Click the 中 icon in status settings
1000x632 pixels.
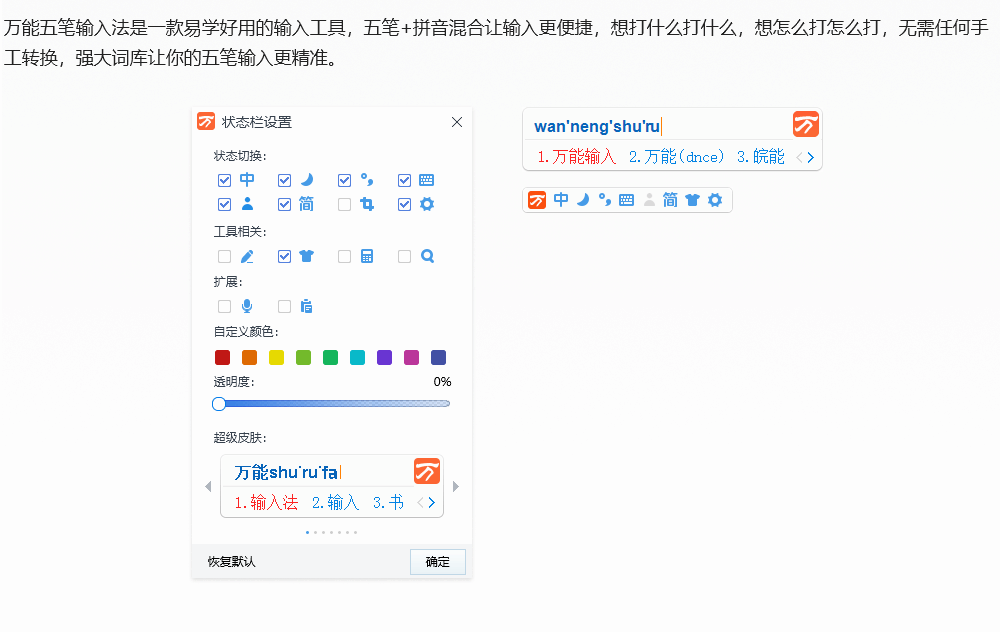pos(247,180)
